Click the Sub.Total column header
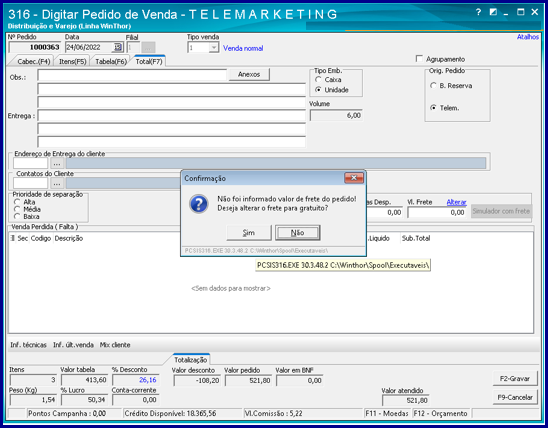Image resolution: width=548 pixels, height=428 pixels. pyautogui.click(x=416, y=238)
